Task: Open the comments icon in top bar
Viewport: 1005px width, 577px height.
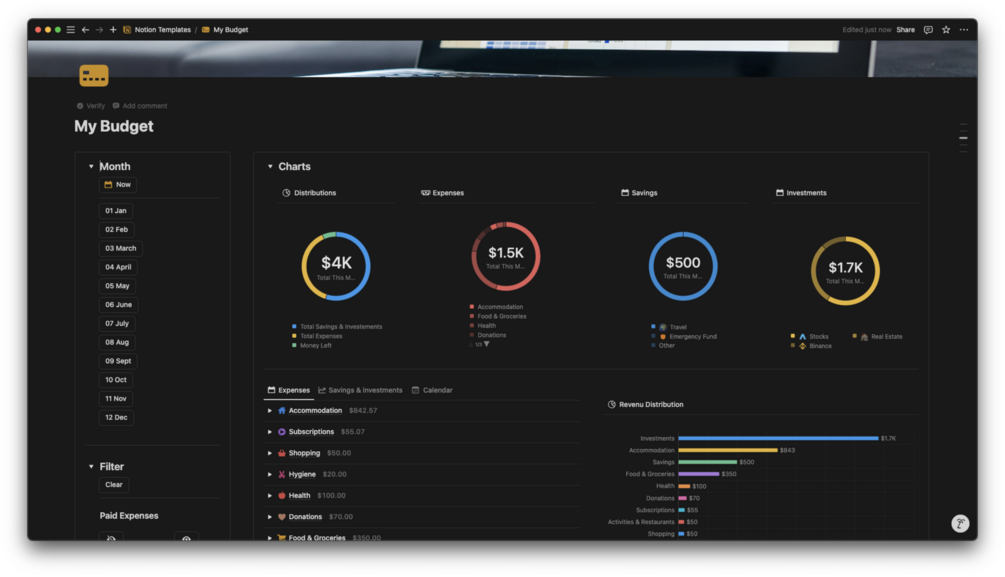Action: coord(928,29)
